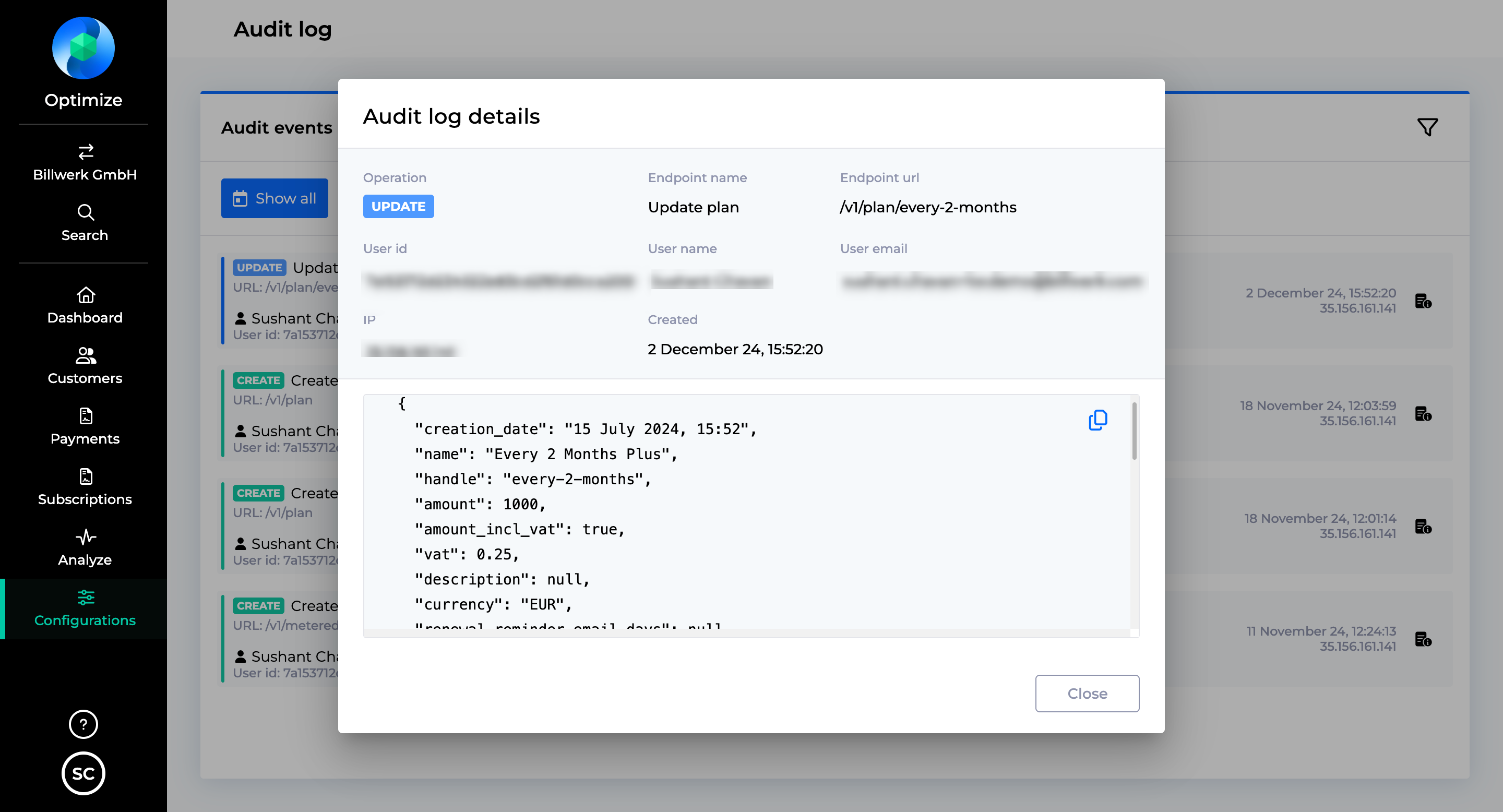This screenshot has height=812, width=1503.
Task: Click the audit log detail icon for UPDATE entry
Action: (1423, 299)
